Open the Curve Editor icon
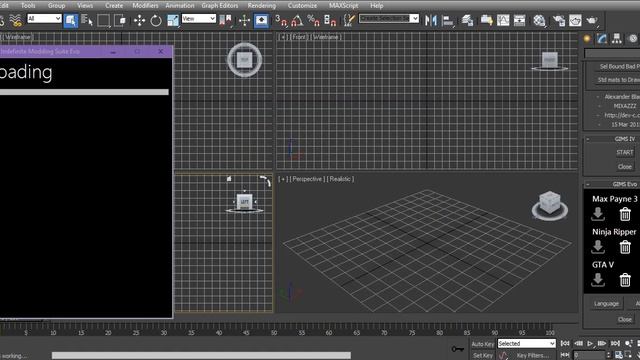Viewport: 640px width, 360px height. pos(503,20)
